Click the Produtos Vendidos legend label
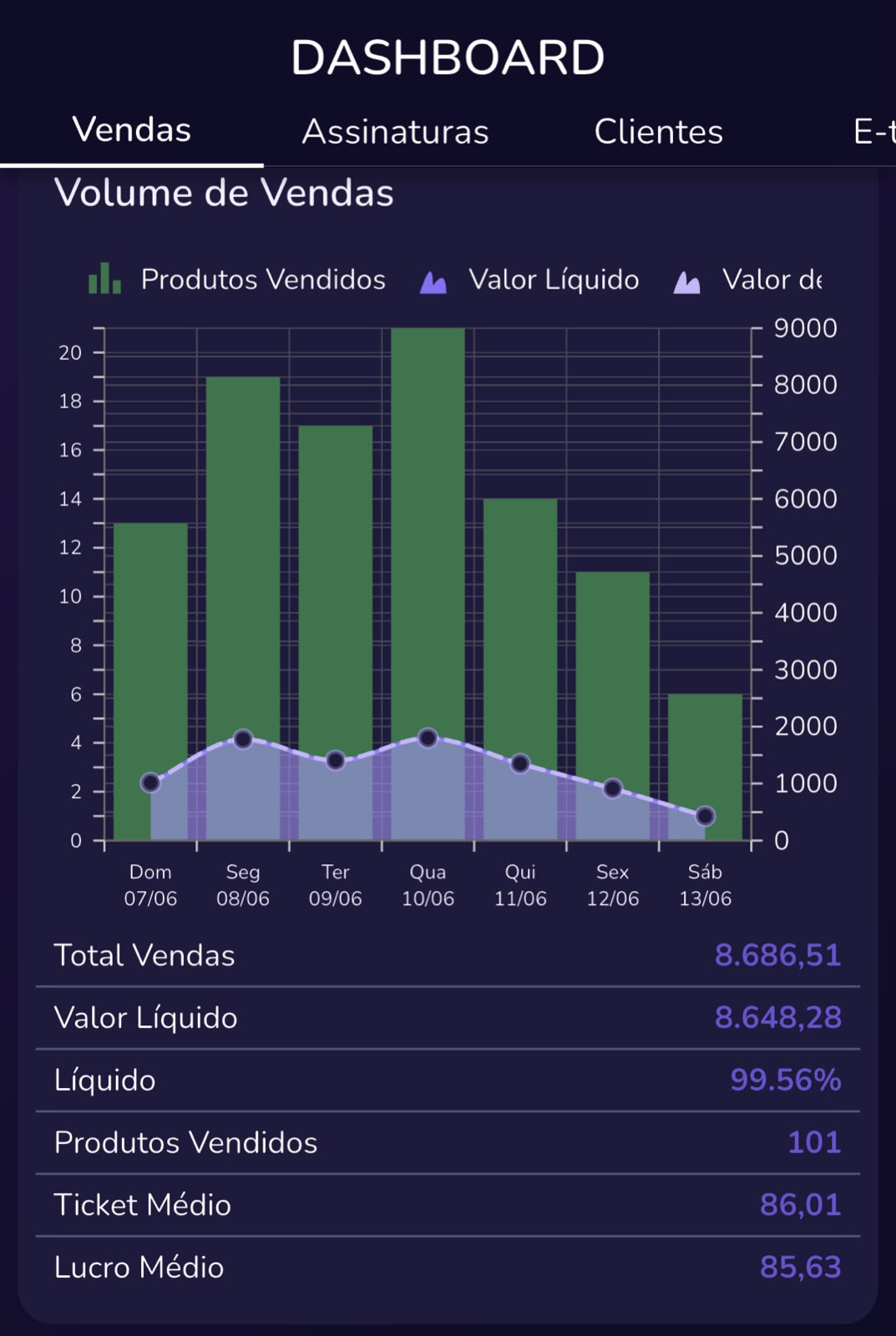896x1336 pixels. pos(263,280)
